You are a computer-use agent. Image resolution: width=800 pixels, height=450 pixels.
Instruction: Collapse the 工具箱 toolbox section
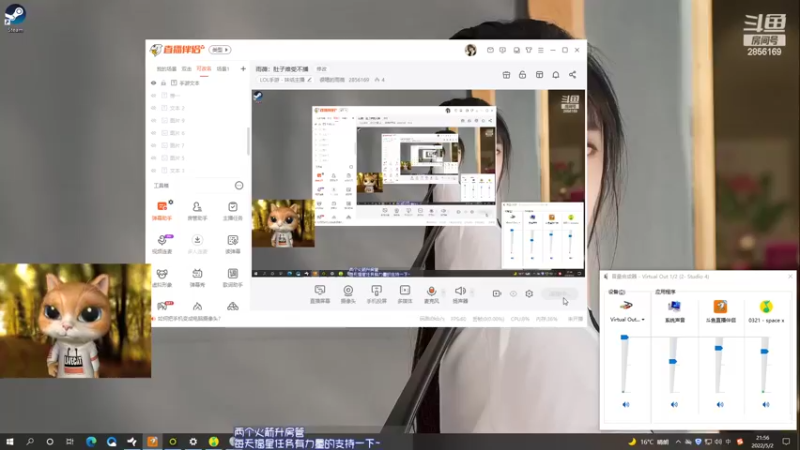click(239, 186)
